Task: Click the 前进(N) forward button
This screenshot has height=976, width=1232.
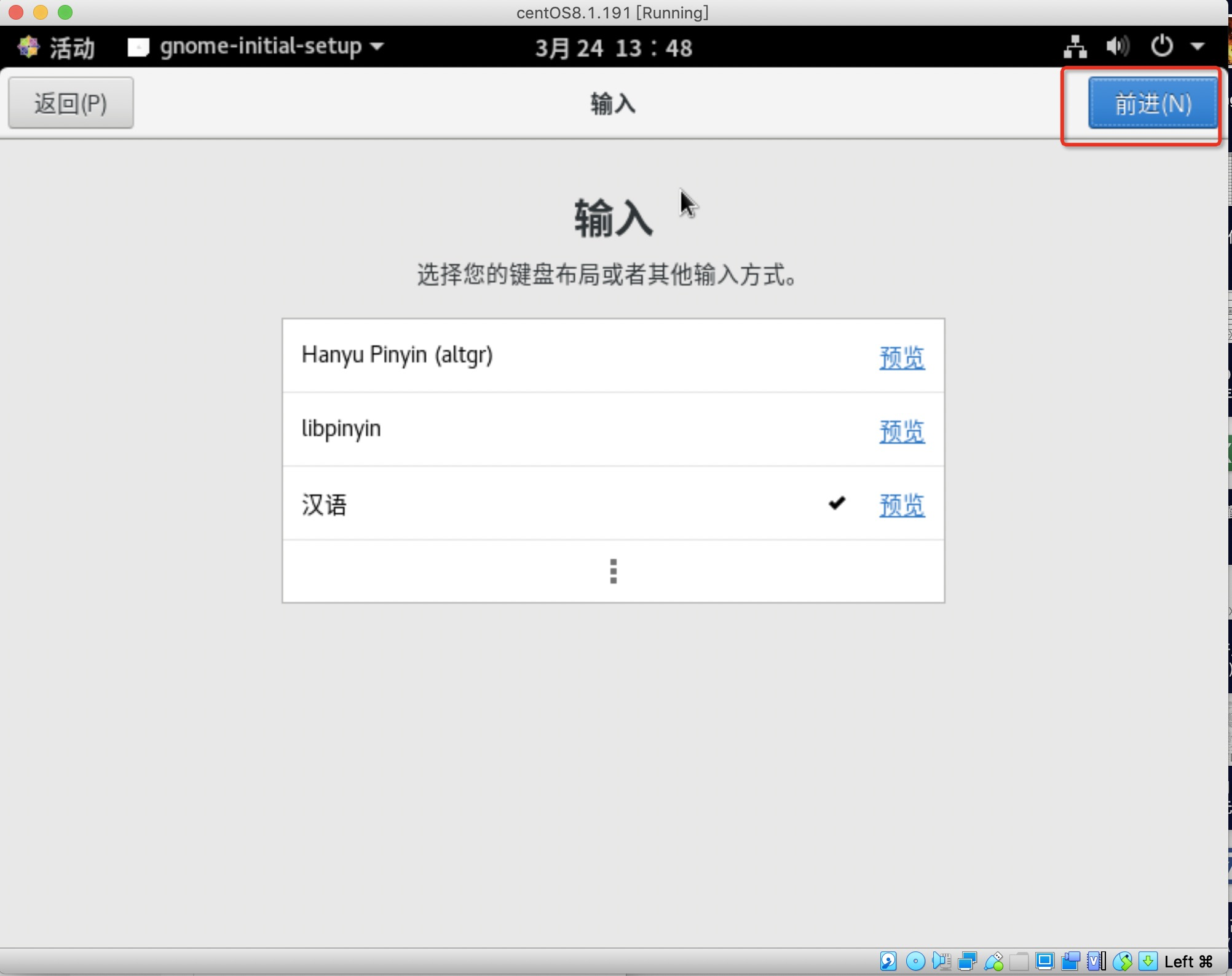Action: click(x=1153, y=103)
